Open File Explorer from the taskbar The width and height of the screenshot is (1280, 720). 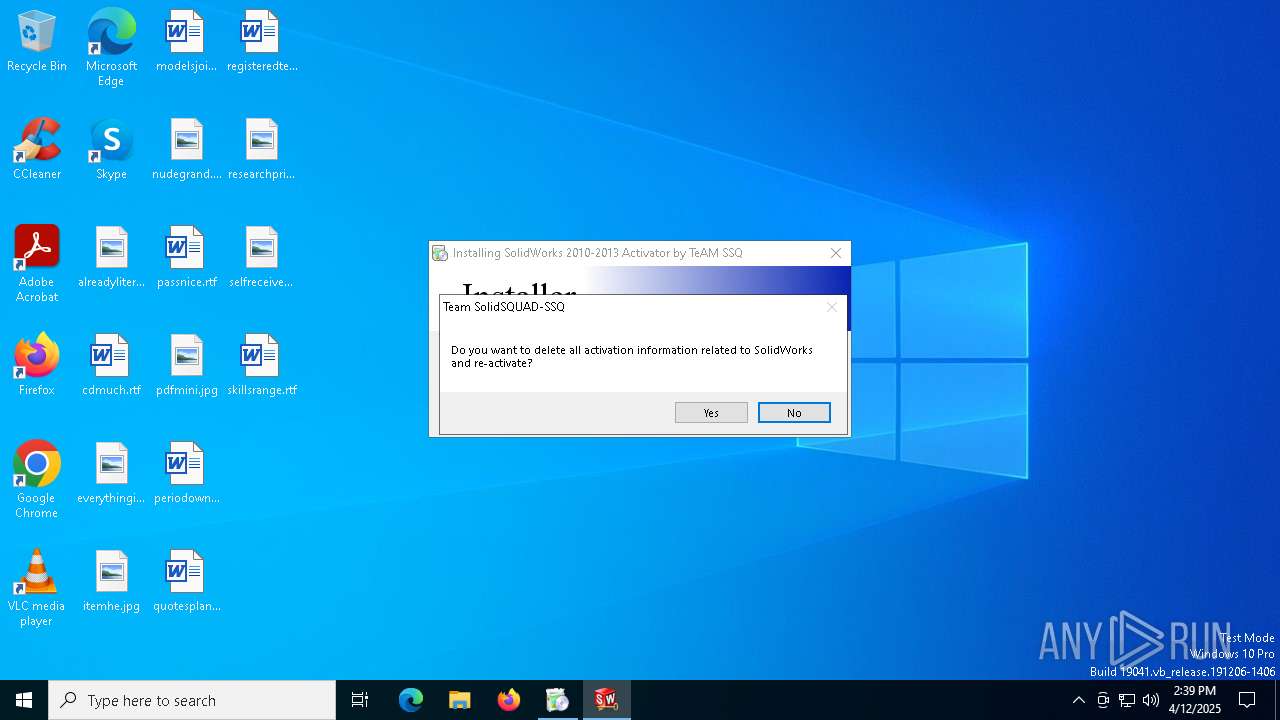459,700
